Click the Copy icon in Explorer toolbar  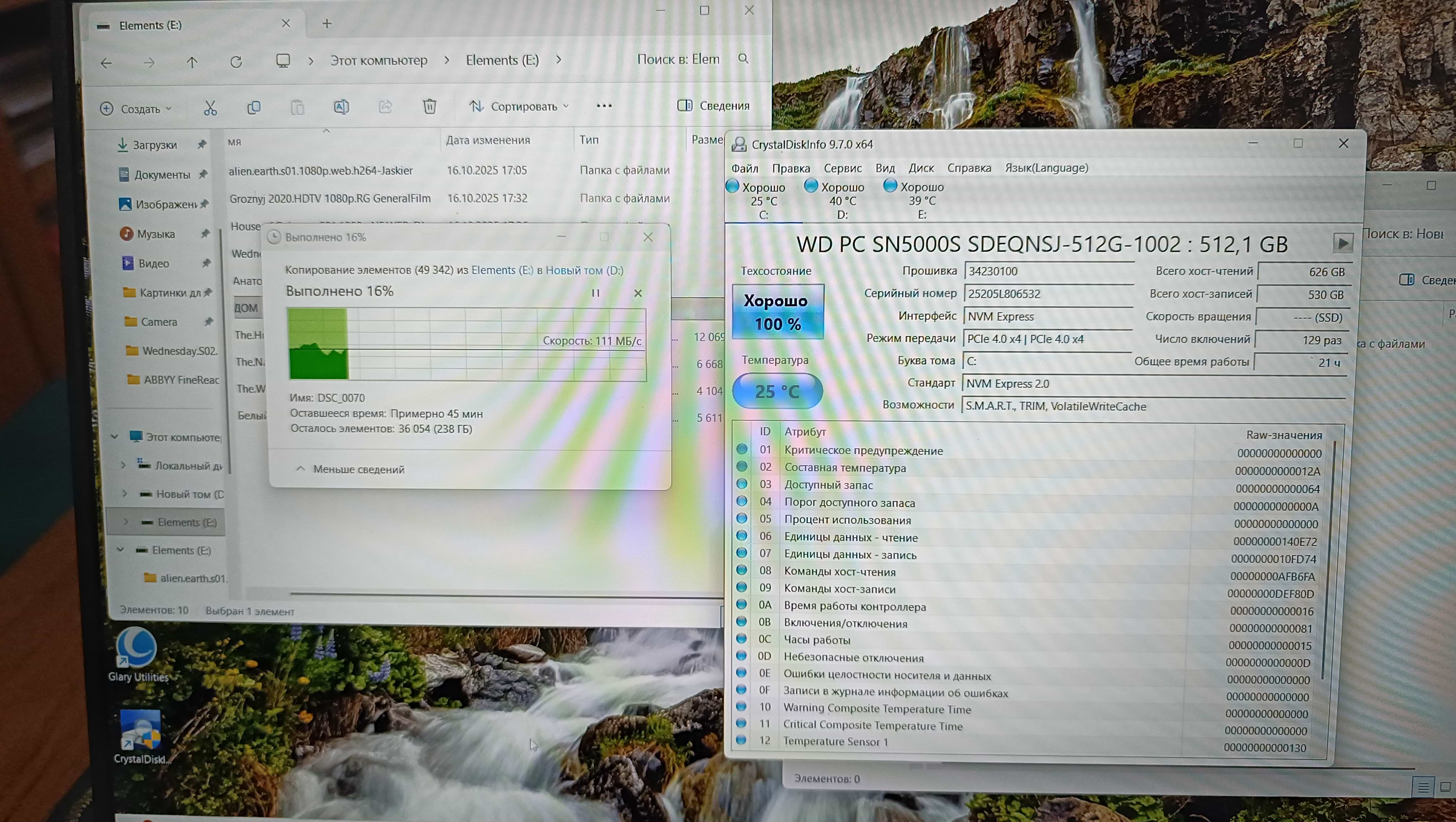254,107
